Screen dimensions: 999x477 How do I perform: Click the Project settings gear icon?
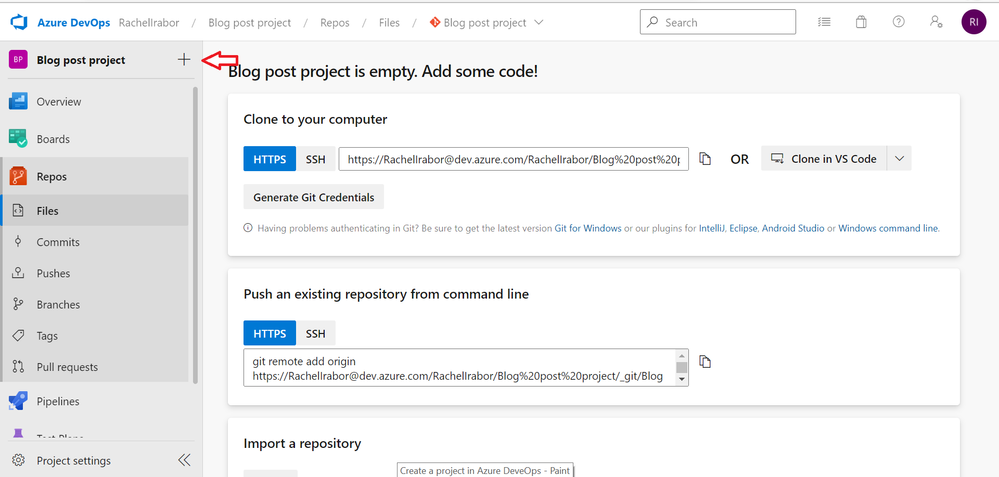pyautogui.click(x=18, y=460)
